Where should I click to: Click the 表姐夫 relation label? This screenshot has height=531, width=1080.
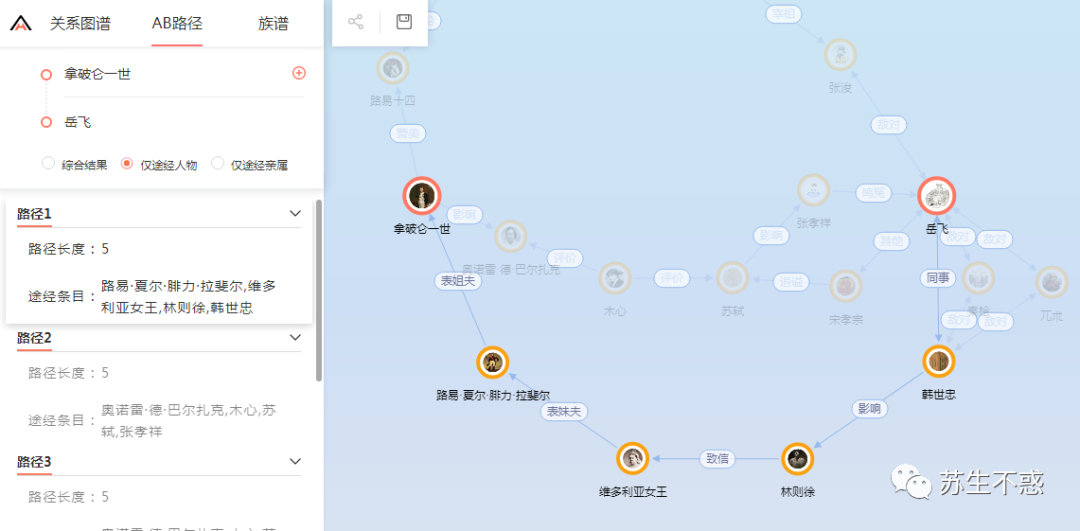[457, 281]
